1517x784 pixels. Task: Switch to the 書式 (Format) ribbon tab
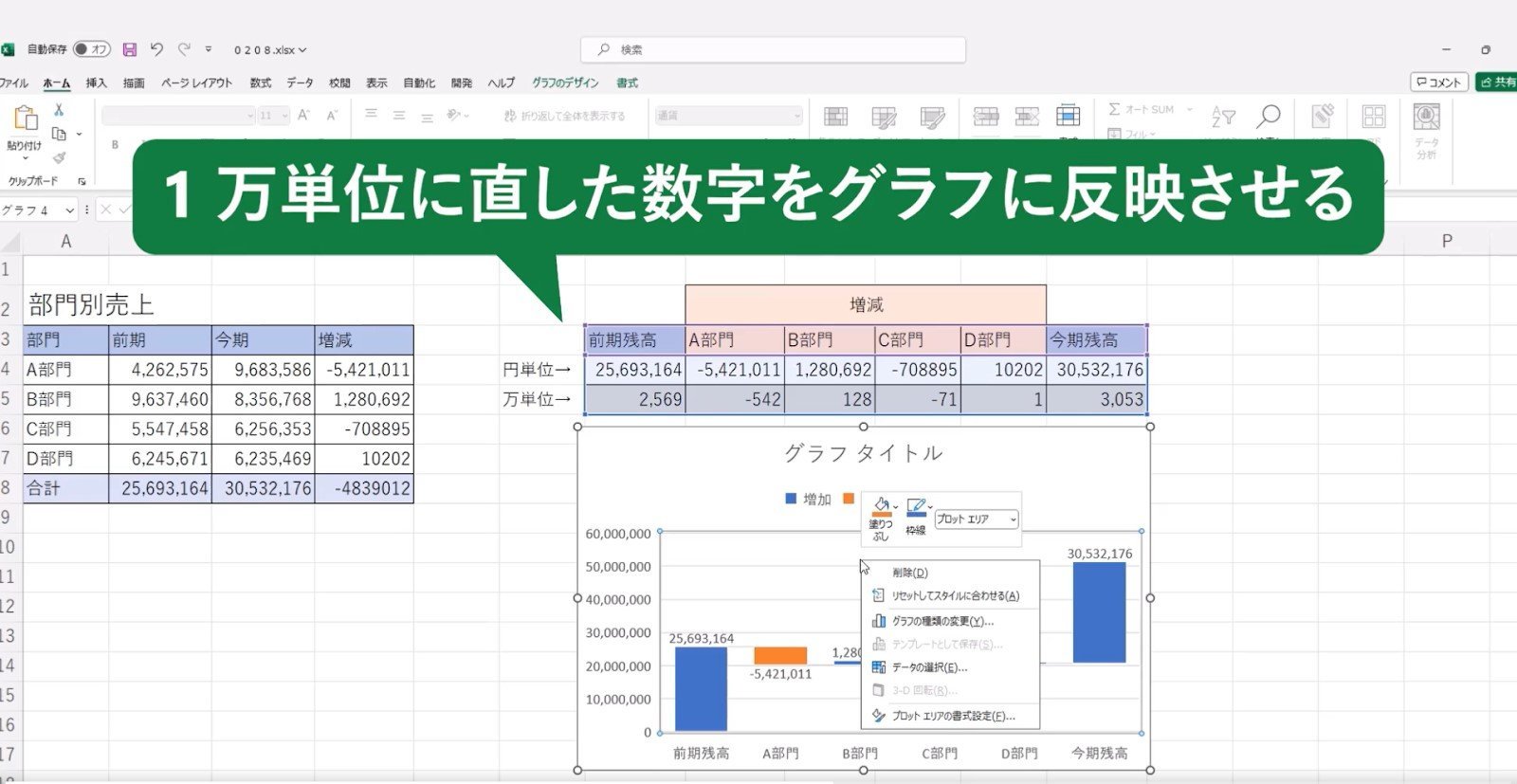[628, 82]
